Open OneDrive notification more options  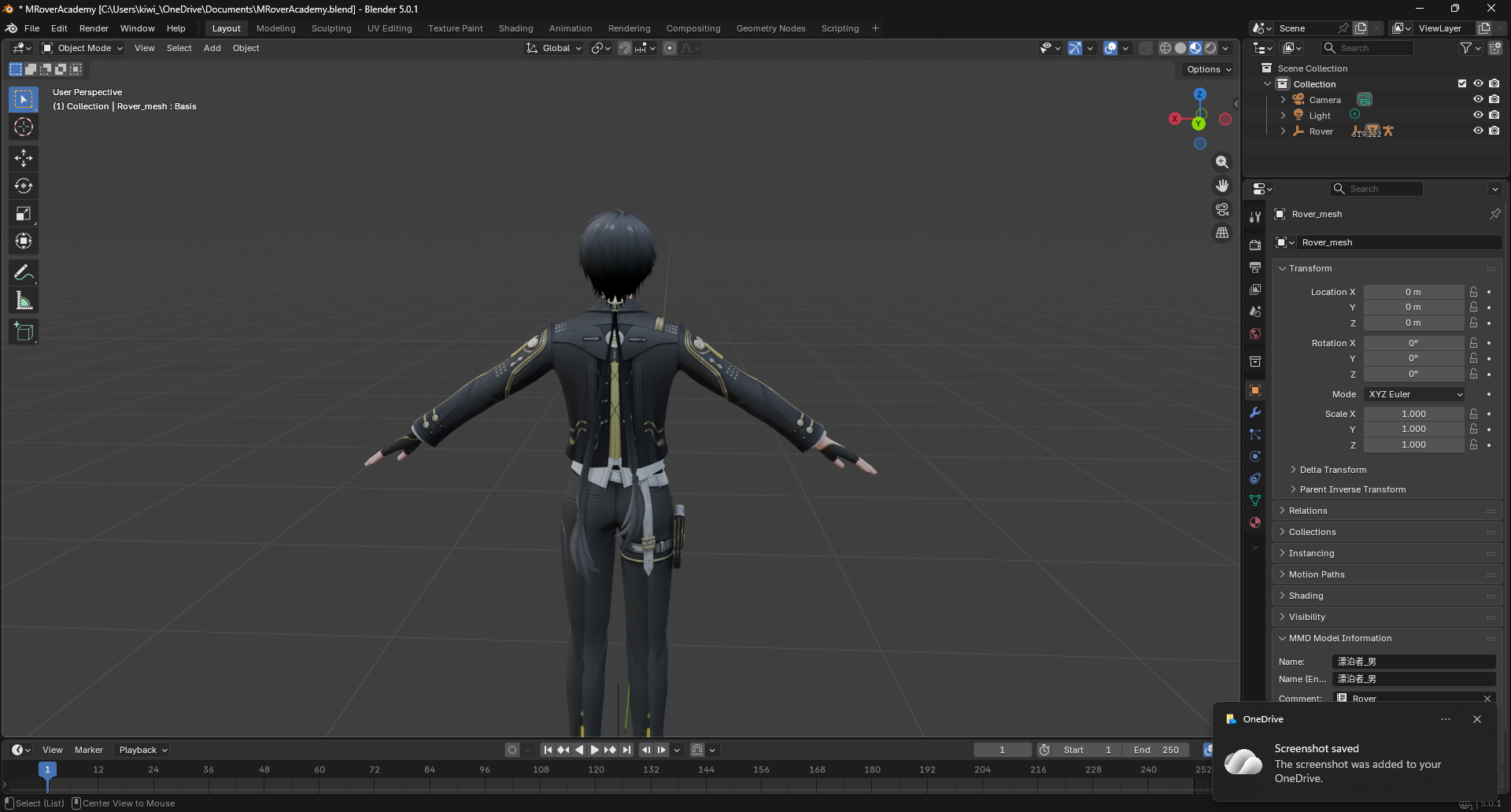click(1446, 719)
